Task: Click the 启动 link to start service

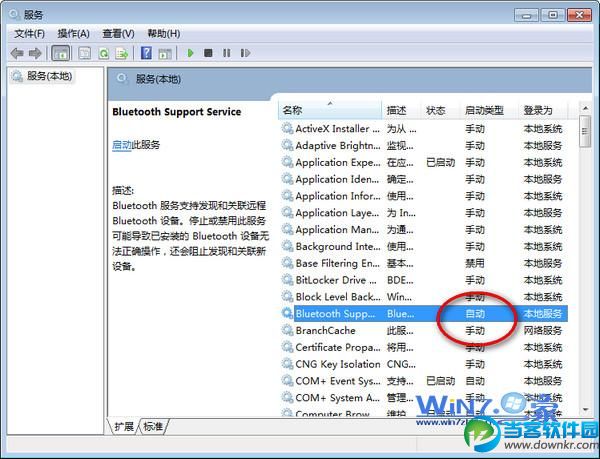Action: tap(122, 145)
